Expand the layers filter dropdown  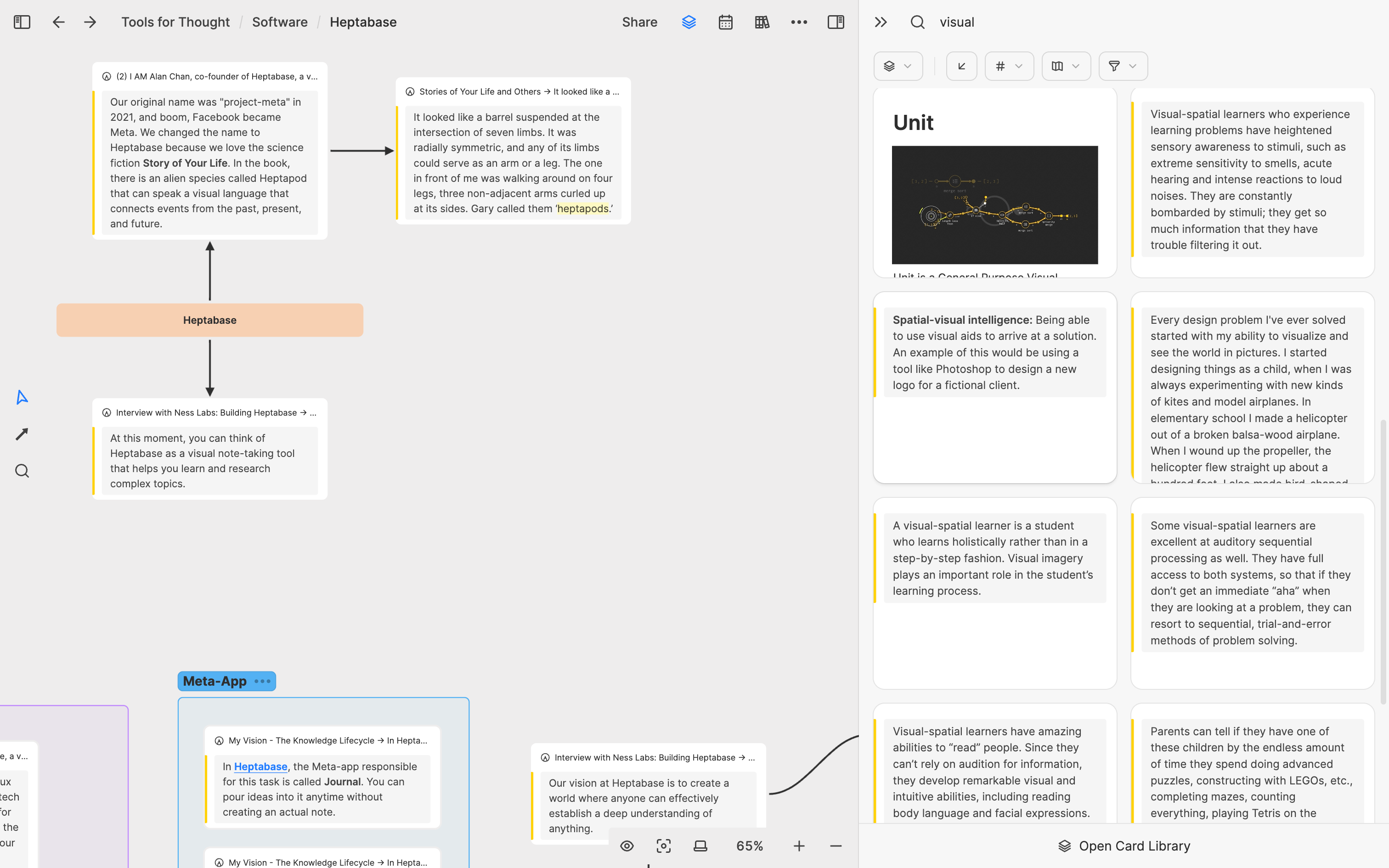pos(898,66)
